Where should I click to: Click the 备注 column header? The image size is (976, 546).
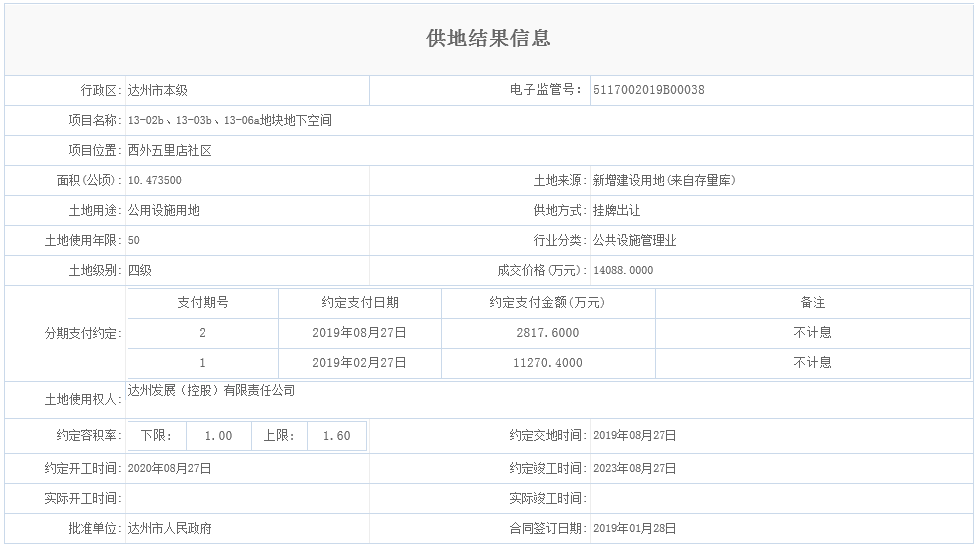click(x=812, y=303)
